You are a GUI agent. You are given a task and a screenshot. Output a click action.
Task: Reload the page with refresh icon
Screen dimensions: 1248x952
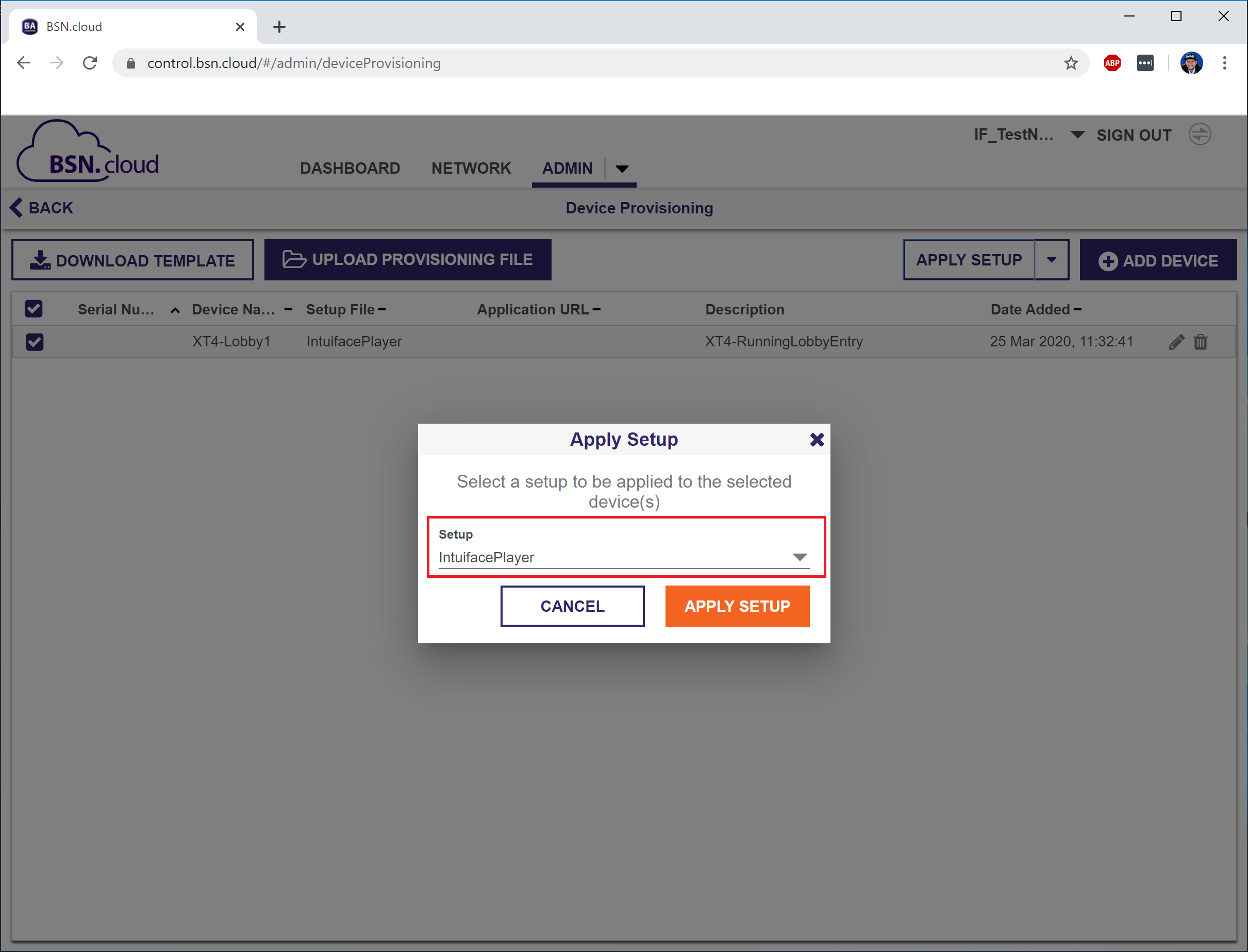point(90,63)
